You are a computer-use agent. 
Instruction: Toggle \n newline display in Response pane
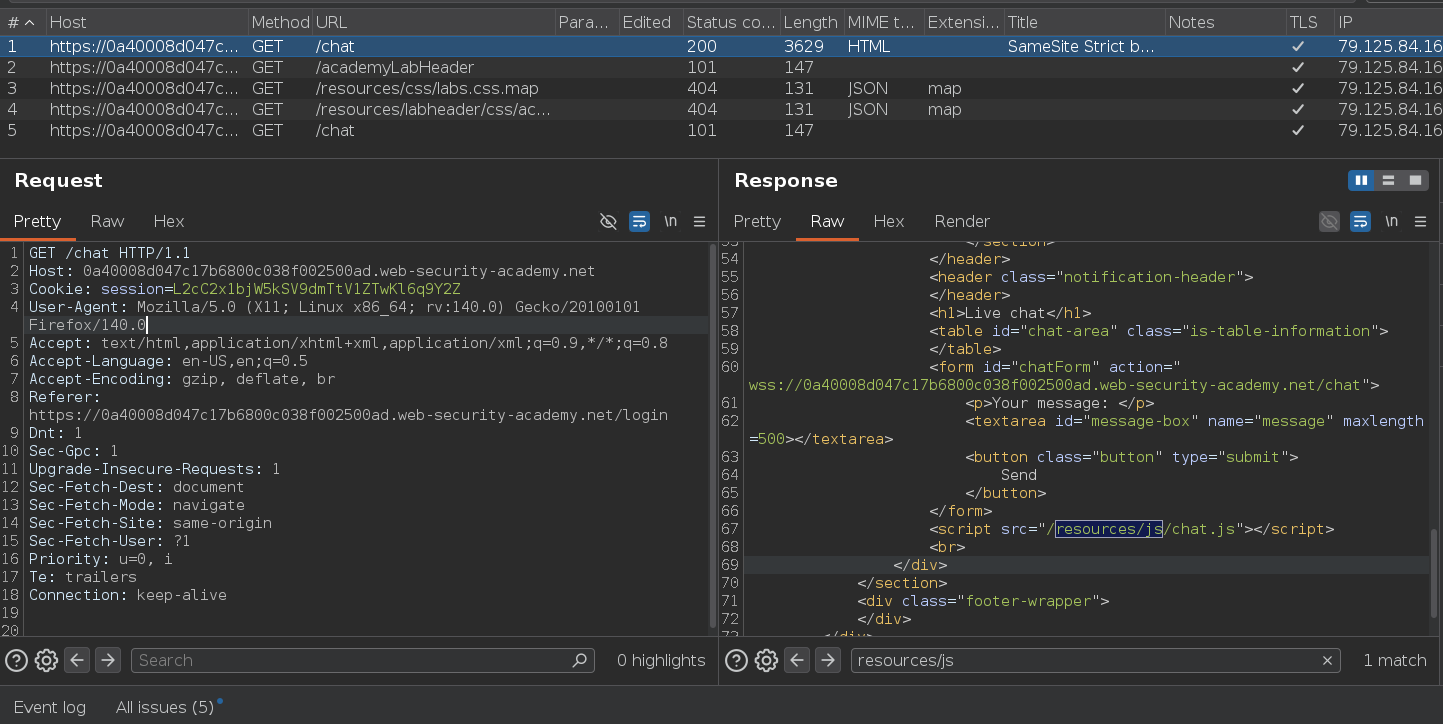(x=1391, y=222)
